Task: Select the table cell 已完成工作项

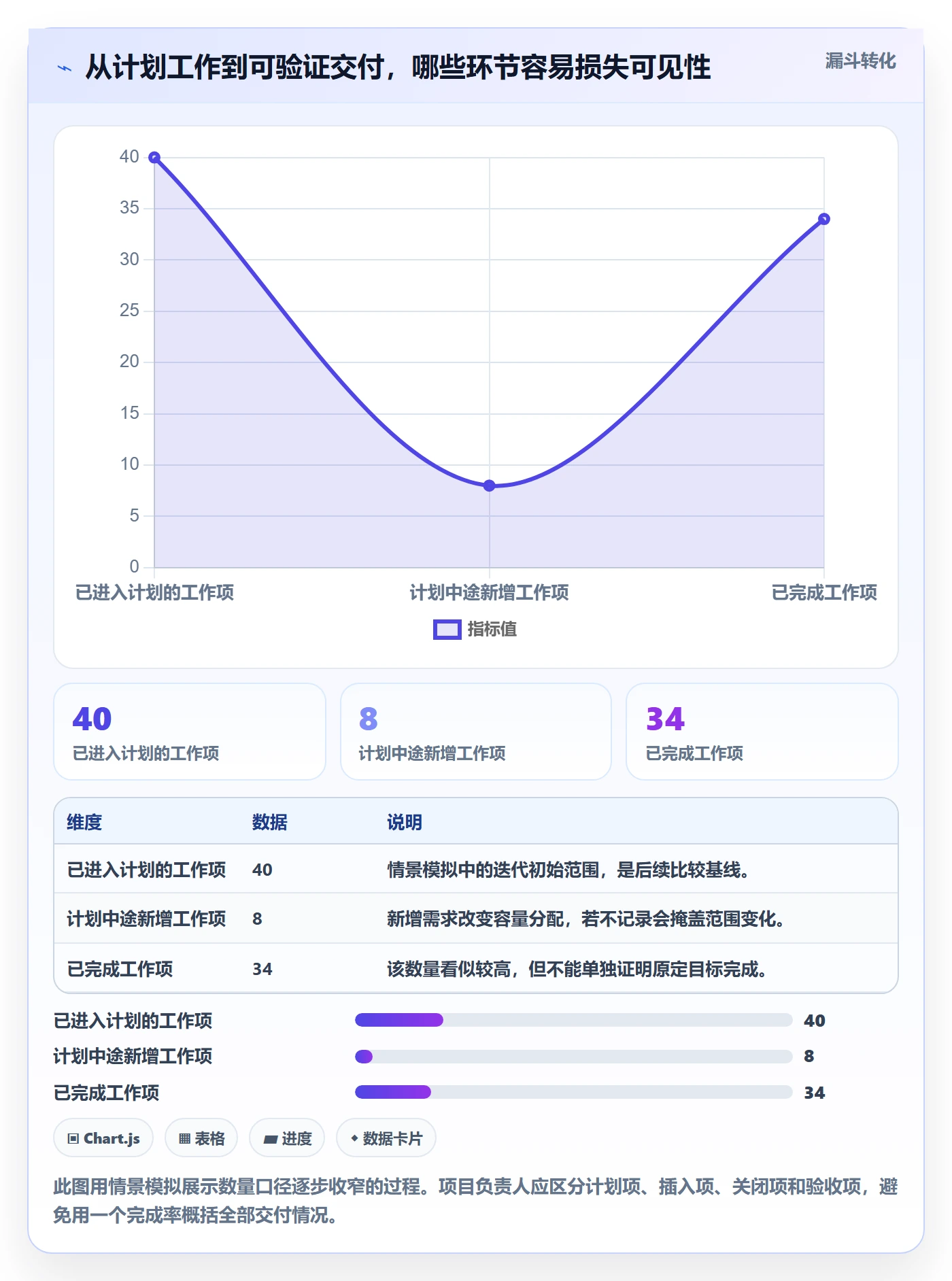Action: pos(120,969)
